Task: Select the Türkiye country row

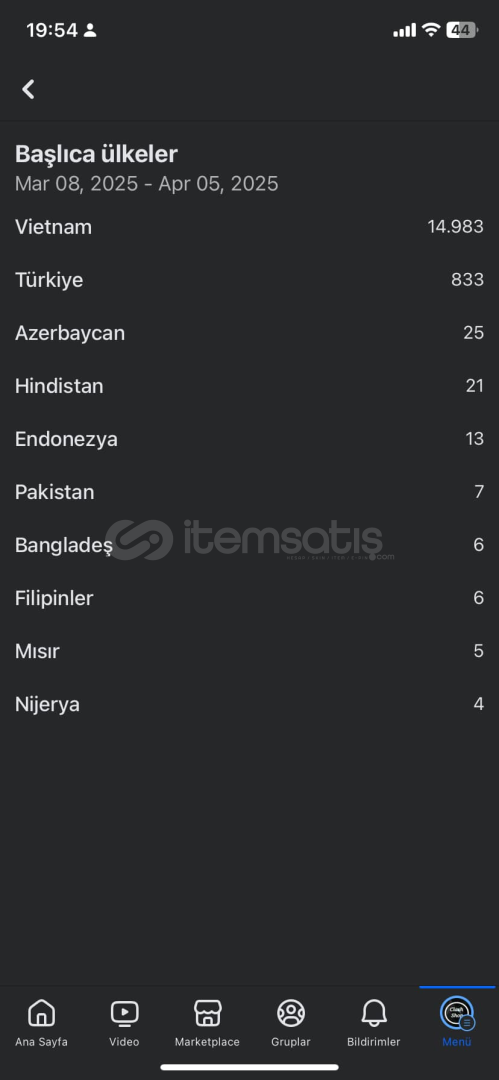Action: 250,280
